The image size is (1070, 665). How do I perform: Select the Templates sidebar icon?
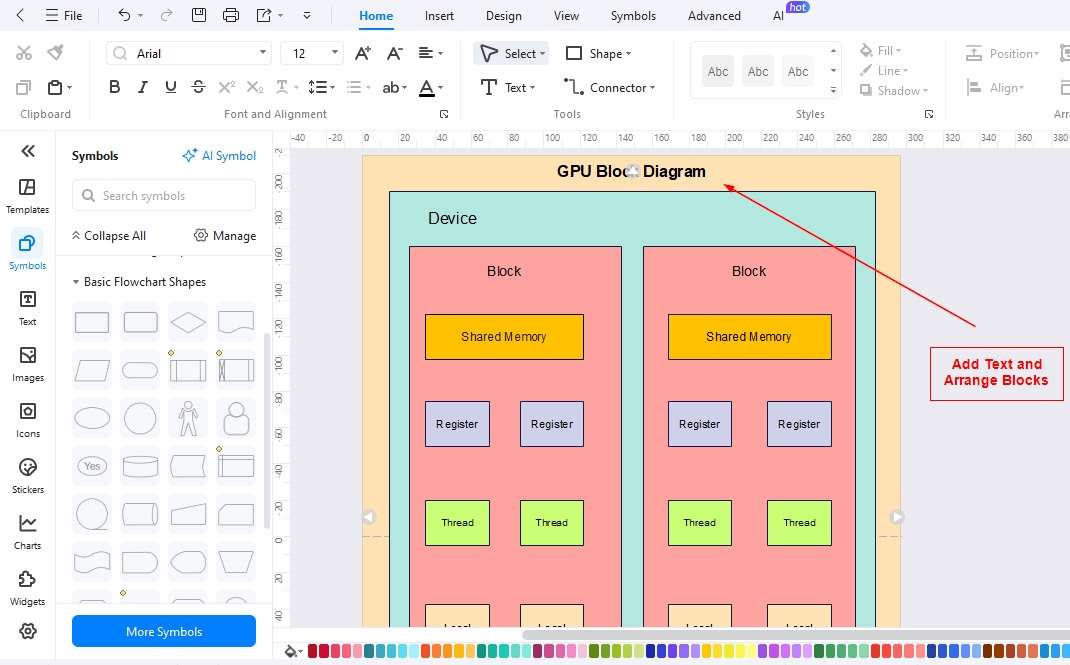pos(27,192)
